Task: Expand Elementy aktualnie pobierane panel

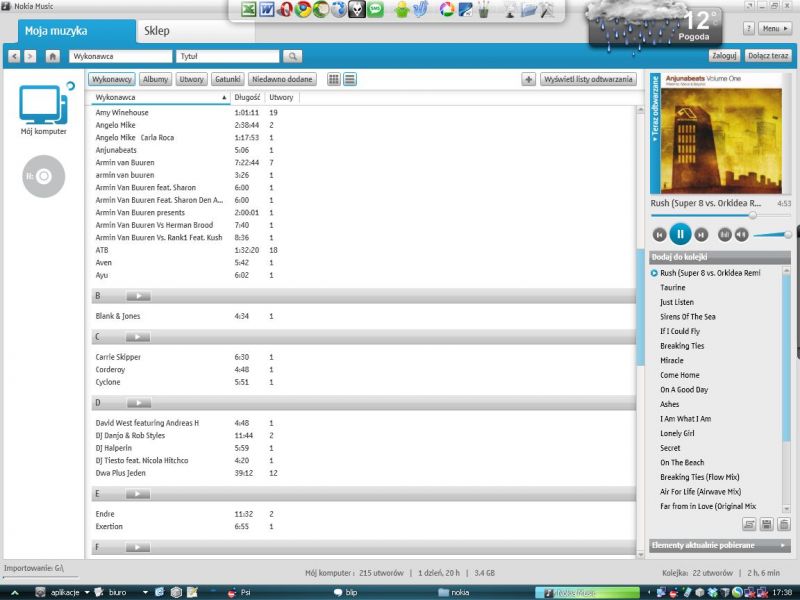Action: 720,545
